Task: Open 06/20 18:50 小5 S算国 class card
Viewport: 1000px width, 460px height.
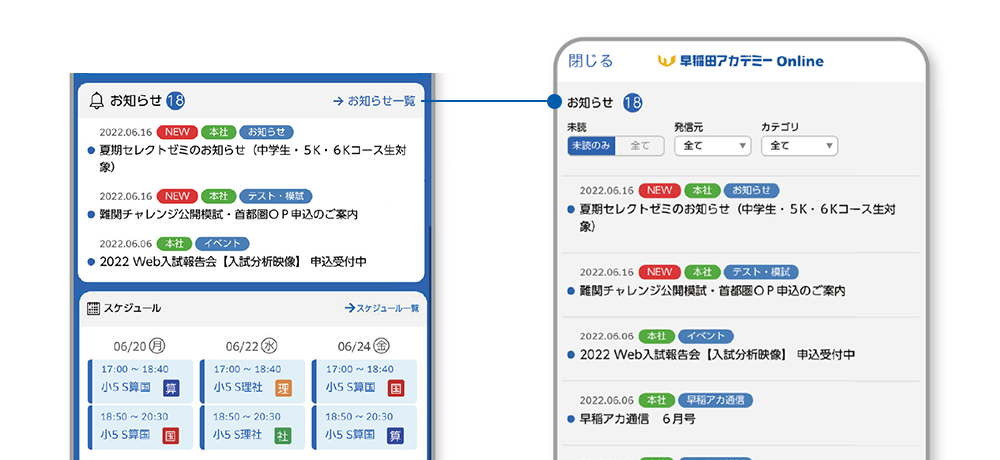Action: 140,427
